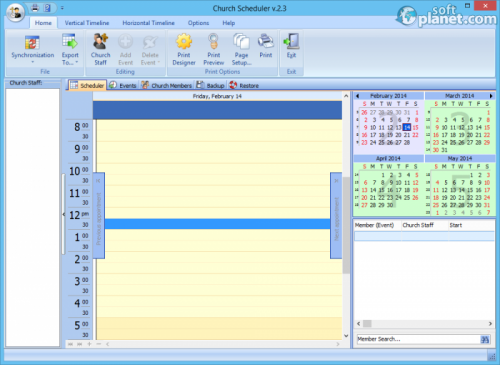Open the Synchronization tool

(x=32, y=49)
